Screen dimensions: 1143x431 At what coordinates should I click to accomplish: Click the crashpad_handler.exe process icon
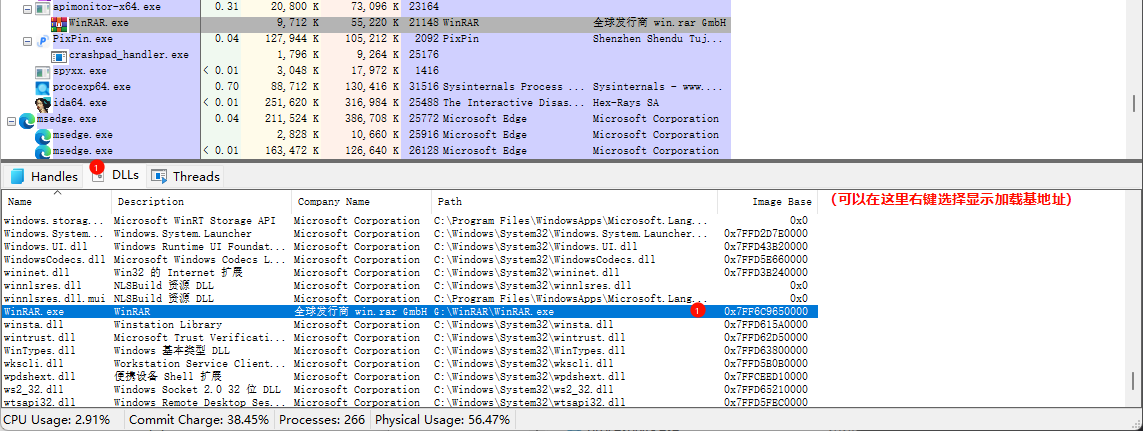click(x=59, y=55)
